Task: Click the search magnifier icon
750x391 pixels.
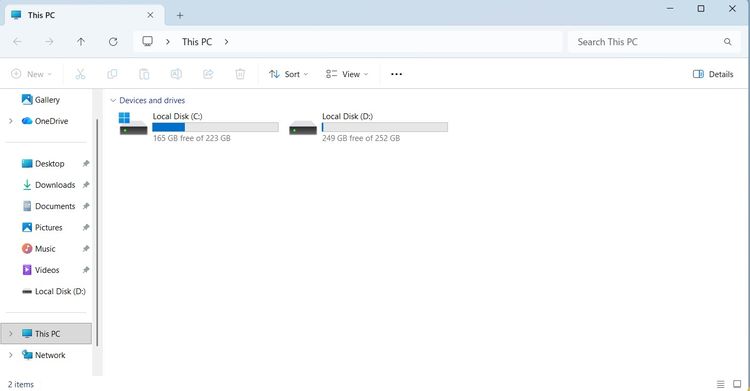Action: (728, 42)
